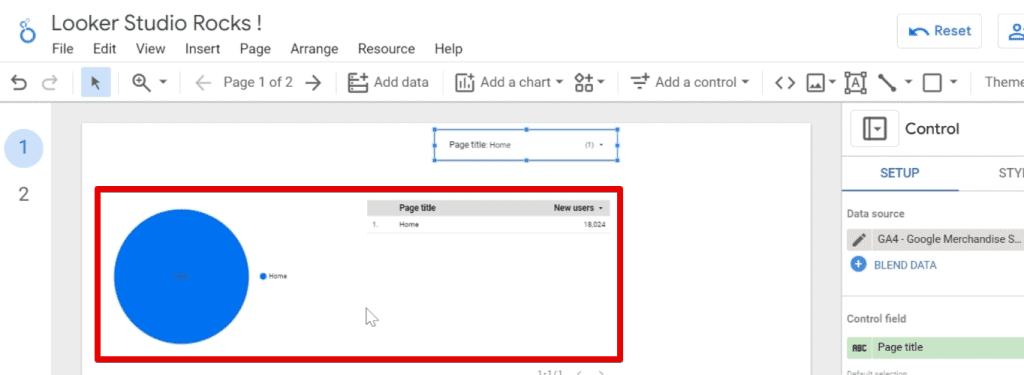
Task: Click the Theme and layout button
Action: tap(1004, 82)
